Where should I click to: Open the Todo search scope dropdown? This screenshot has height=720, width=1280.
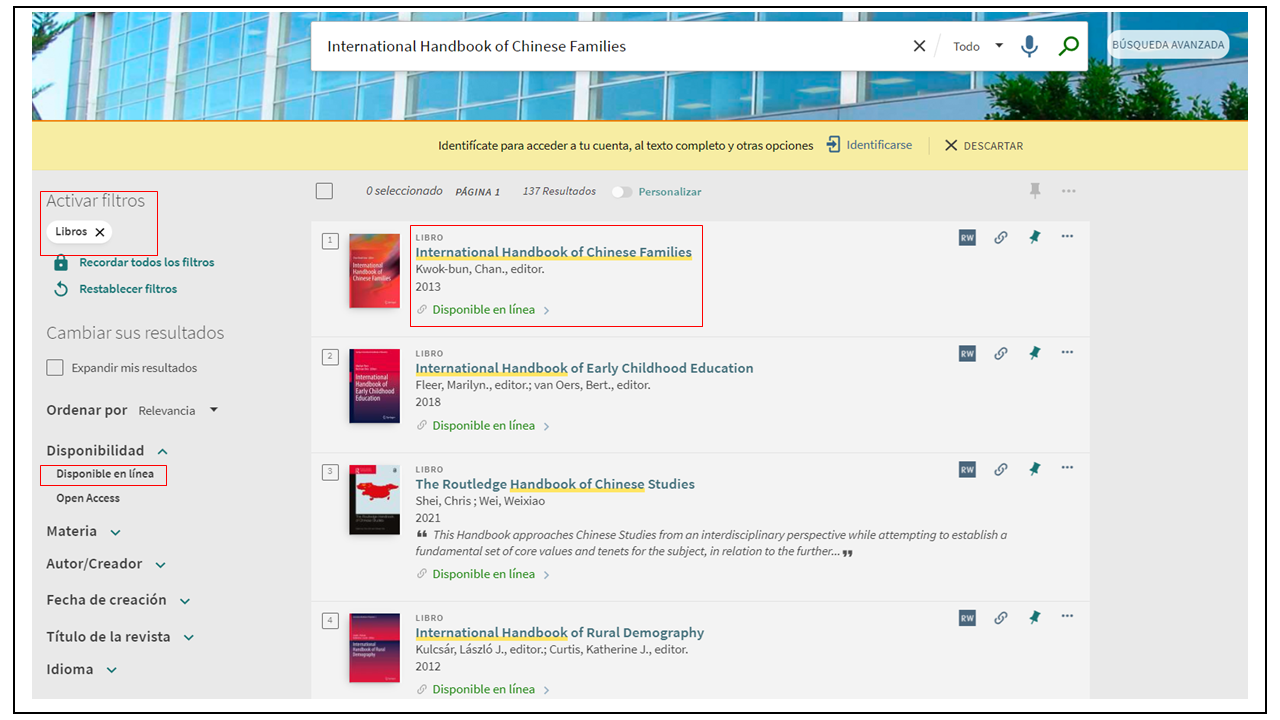click(x=977, y=46)
